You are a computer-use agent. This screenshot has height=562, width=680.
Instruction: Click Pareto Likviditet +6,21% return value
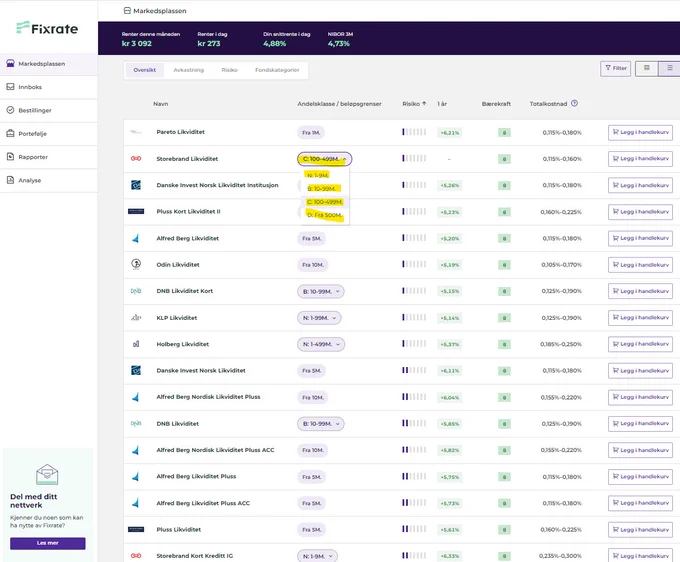450,133
